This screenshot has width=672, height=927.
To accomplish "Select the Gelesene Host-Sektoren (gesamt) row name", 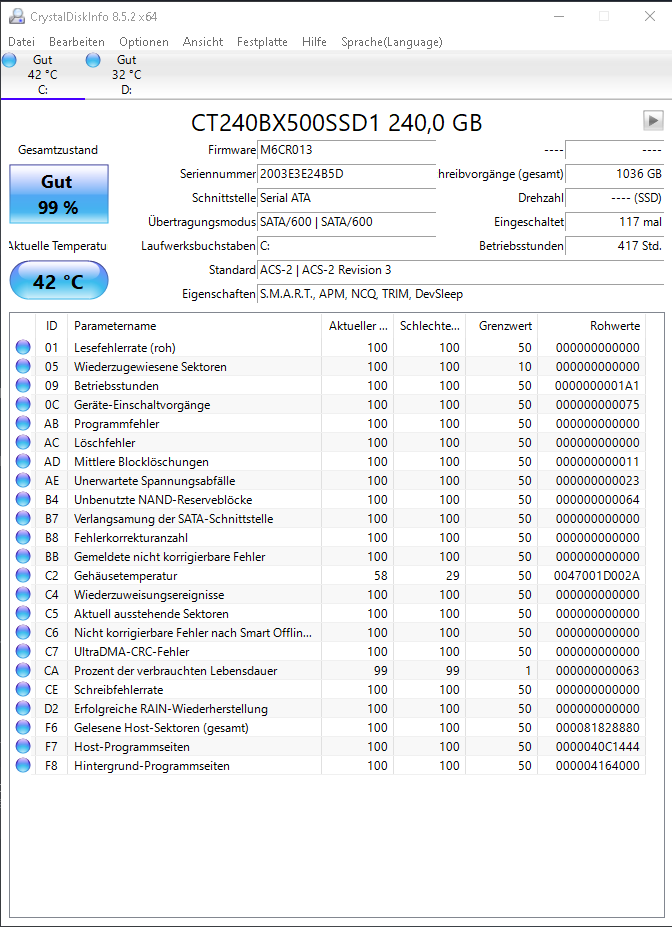I will [x=161, y=728].
